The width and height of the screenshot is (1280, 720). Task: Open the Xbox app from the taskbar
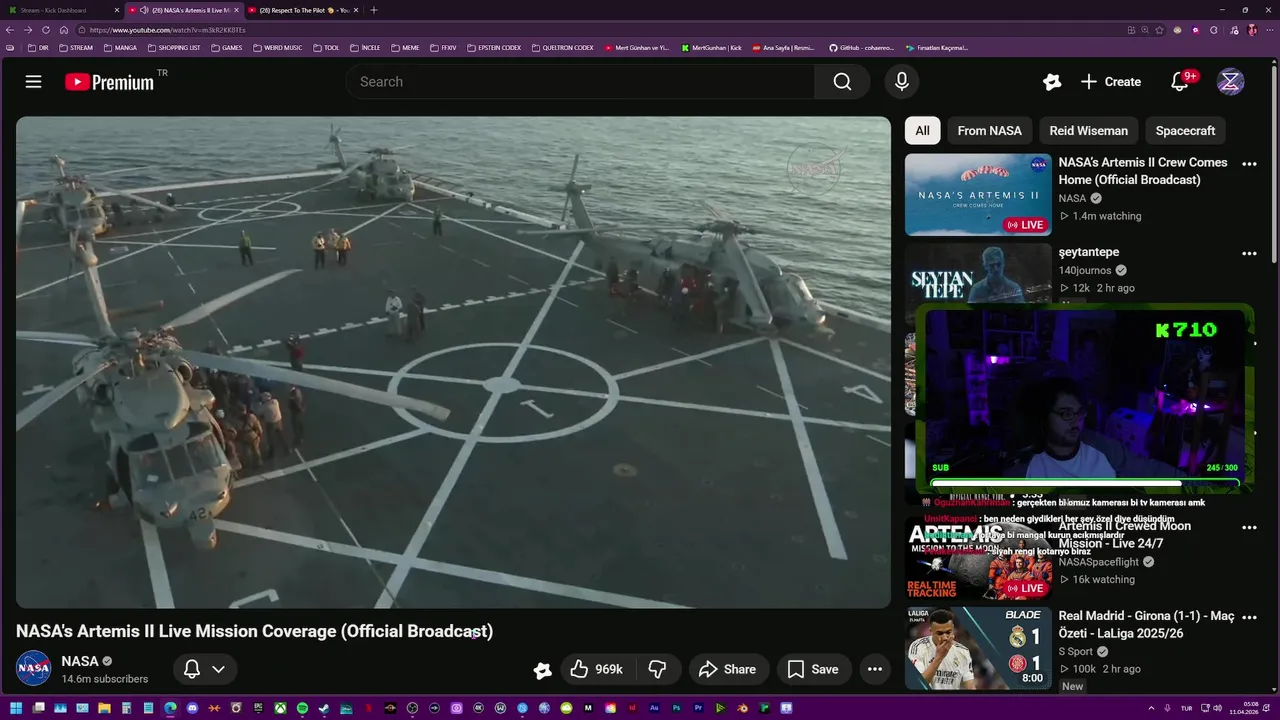click(x=280, y=708)
